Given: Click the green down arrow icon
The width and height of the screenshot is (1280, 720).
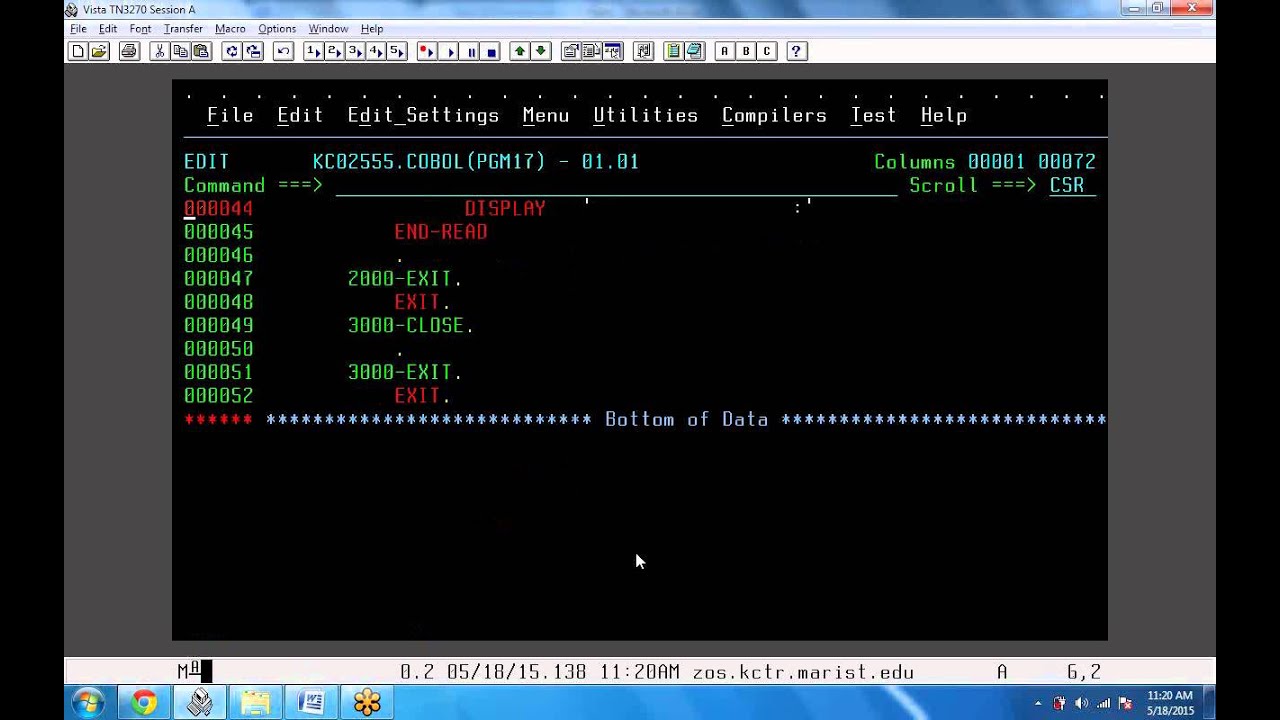Looking at the screenshot, I should 541,51.
